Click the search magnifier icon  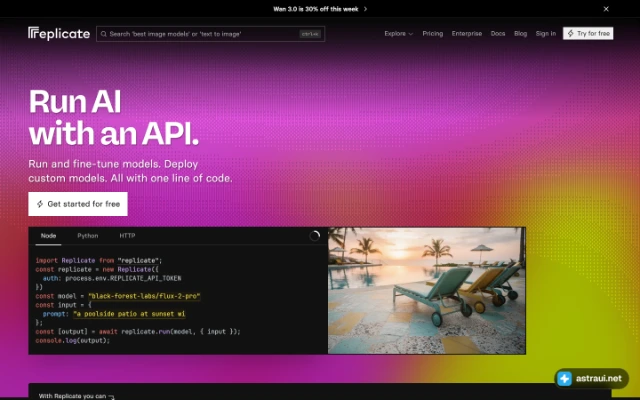104,34
